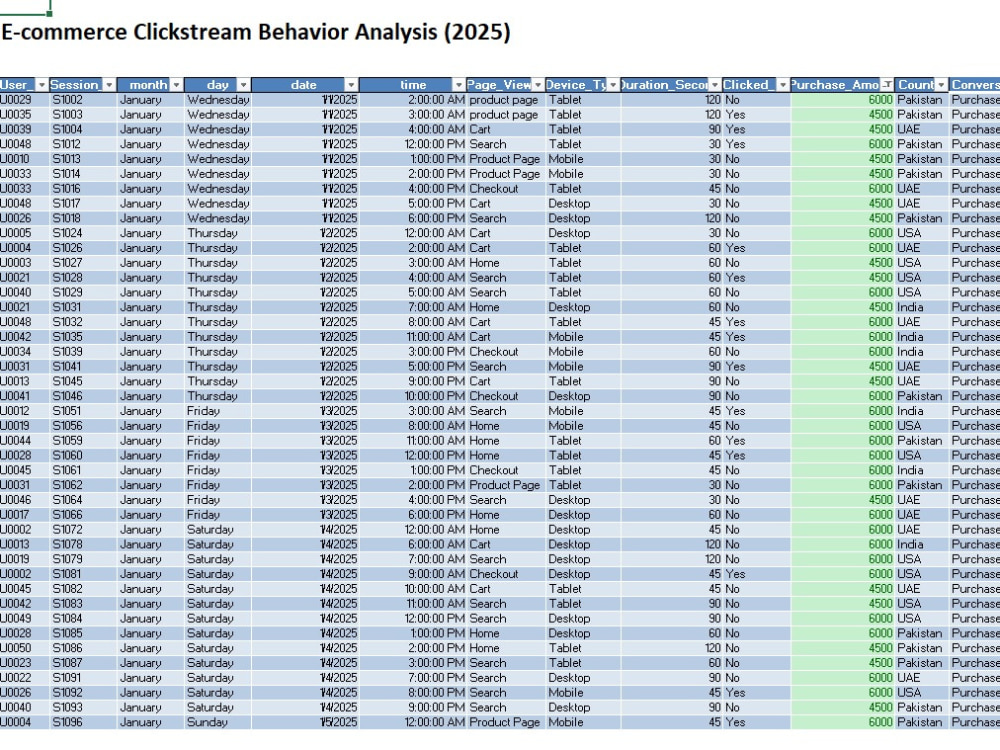The width and height of the screenshot is (1000, 750).
Task: Select the USA country cell in row S1092
Action: pyautogui.click(x=922, y=693)
